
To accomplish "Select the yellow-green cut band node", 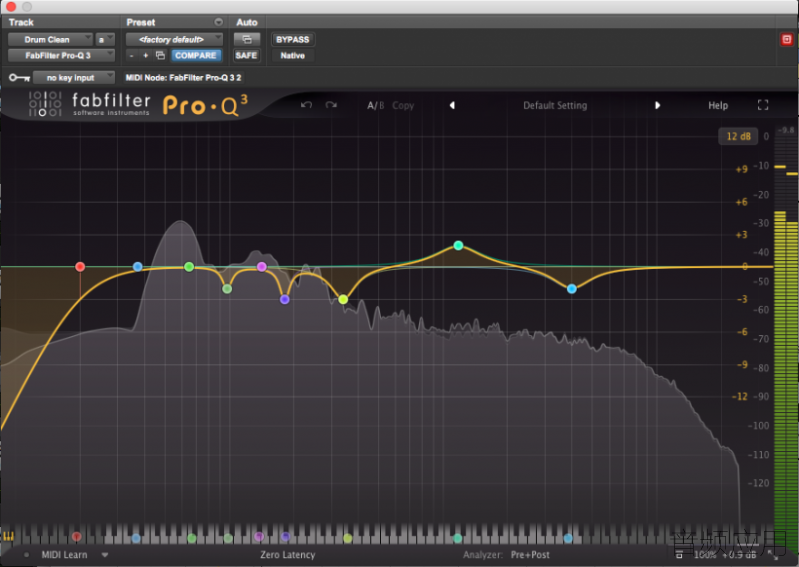I will coord(343,299).
